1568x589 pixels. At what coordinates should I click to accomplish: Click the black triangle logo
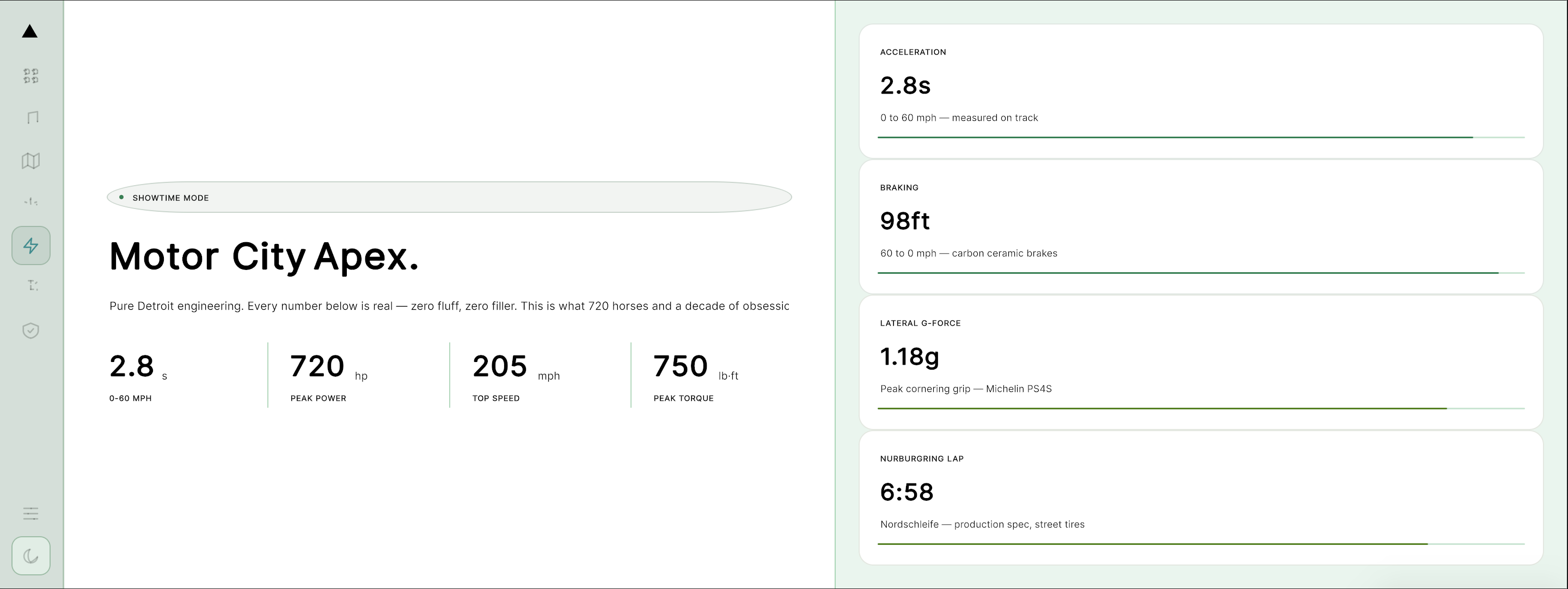click(x=30, y=31)
